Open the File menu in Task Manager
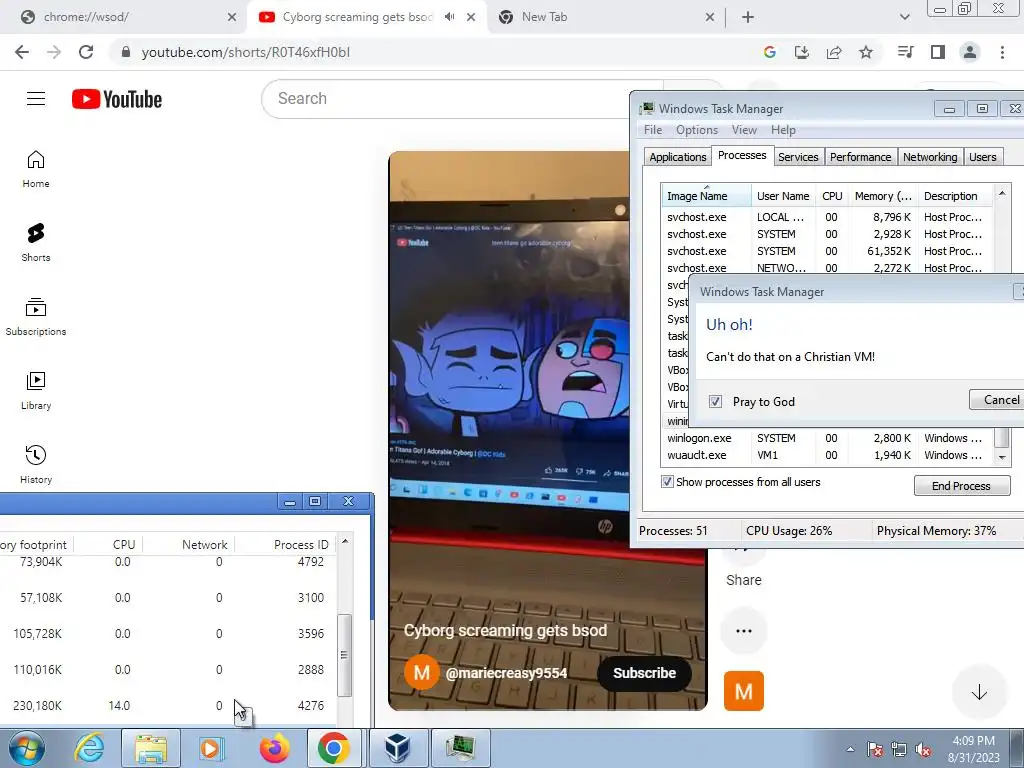Screen dimensions: 1024x768 [653, 130]
